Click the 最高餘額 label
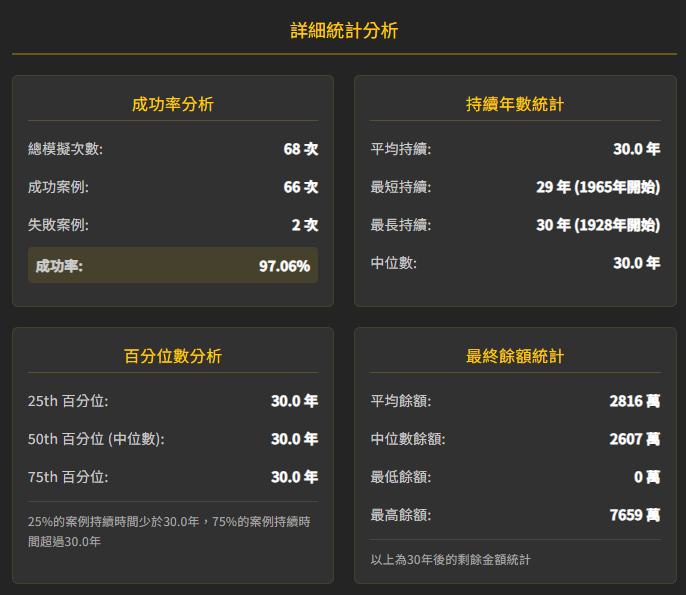This screenshot has height=595, width=686. (401, 515)
